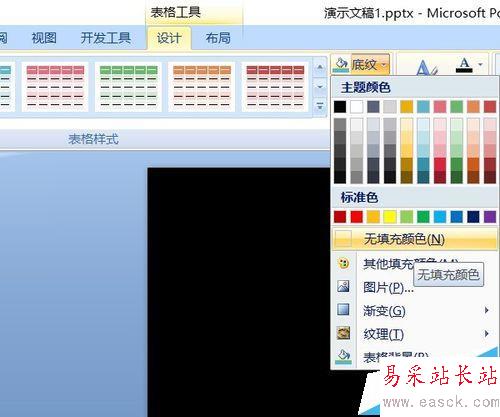Open the 开发工具 tab
The height and width of the screenshot is (417, 500).
coord(106,38)
